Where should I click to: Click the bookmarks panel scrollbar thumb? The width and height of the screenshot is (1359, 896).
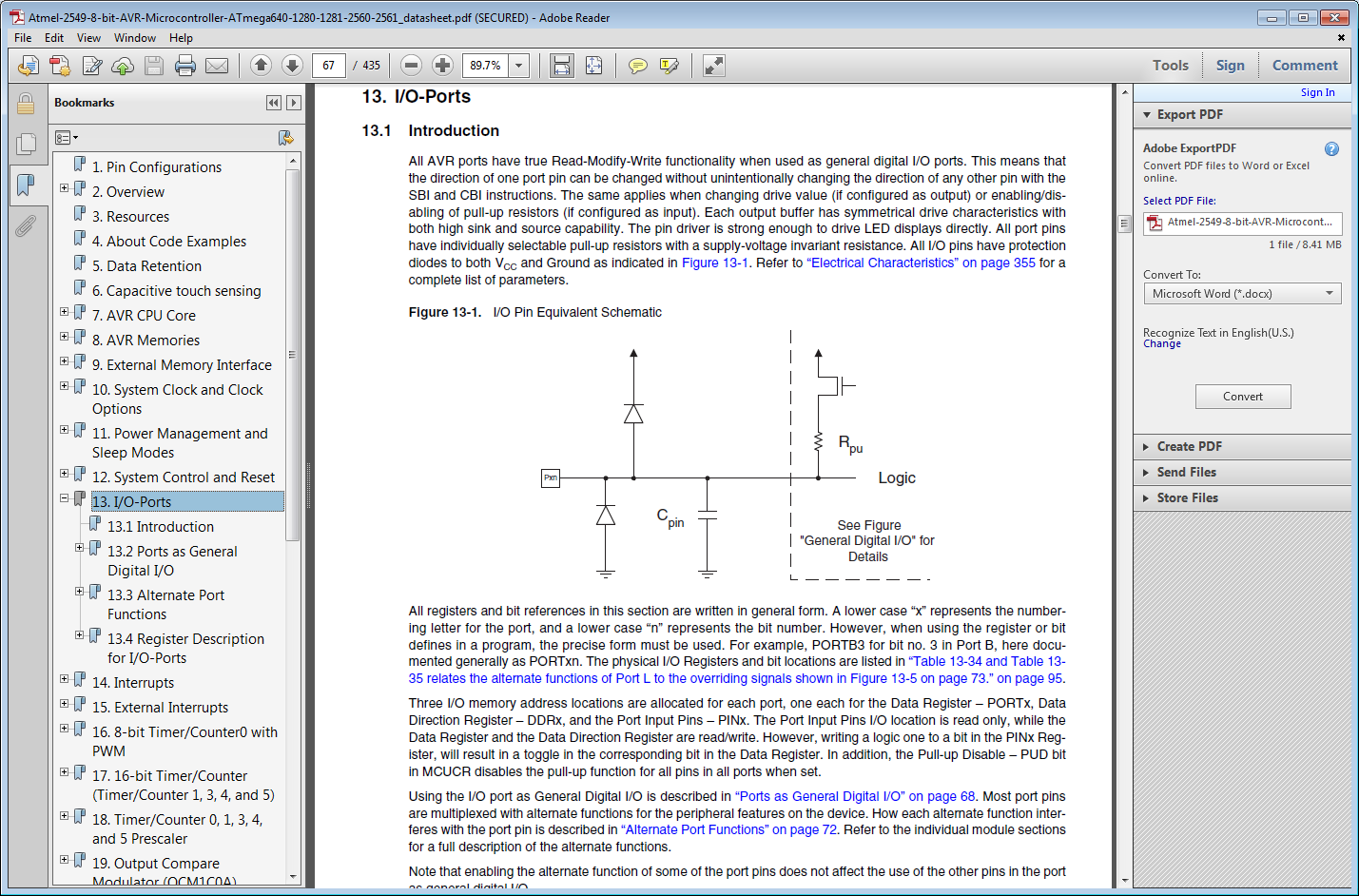(292, 355)
